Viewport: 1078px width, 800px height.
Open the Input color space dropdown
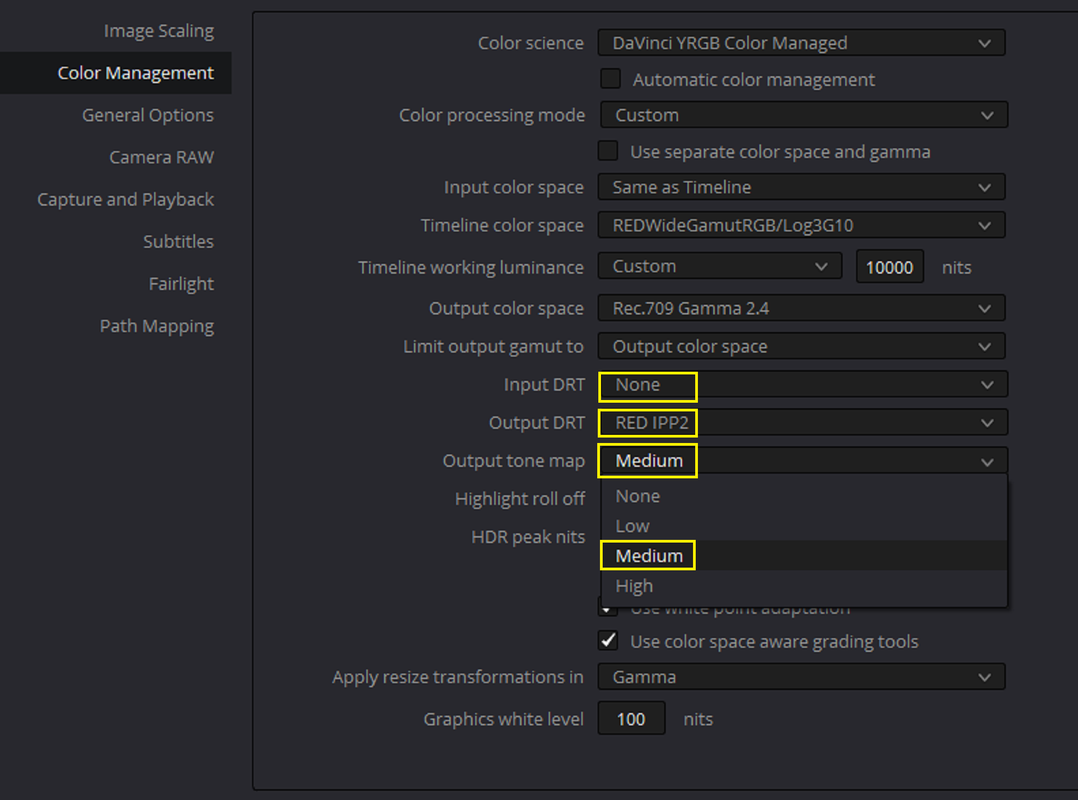tap(802, 187)
